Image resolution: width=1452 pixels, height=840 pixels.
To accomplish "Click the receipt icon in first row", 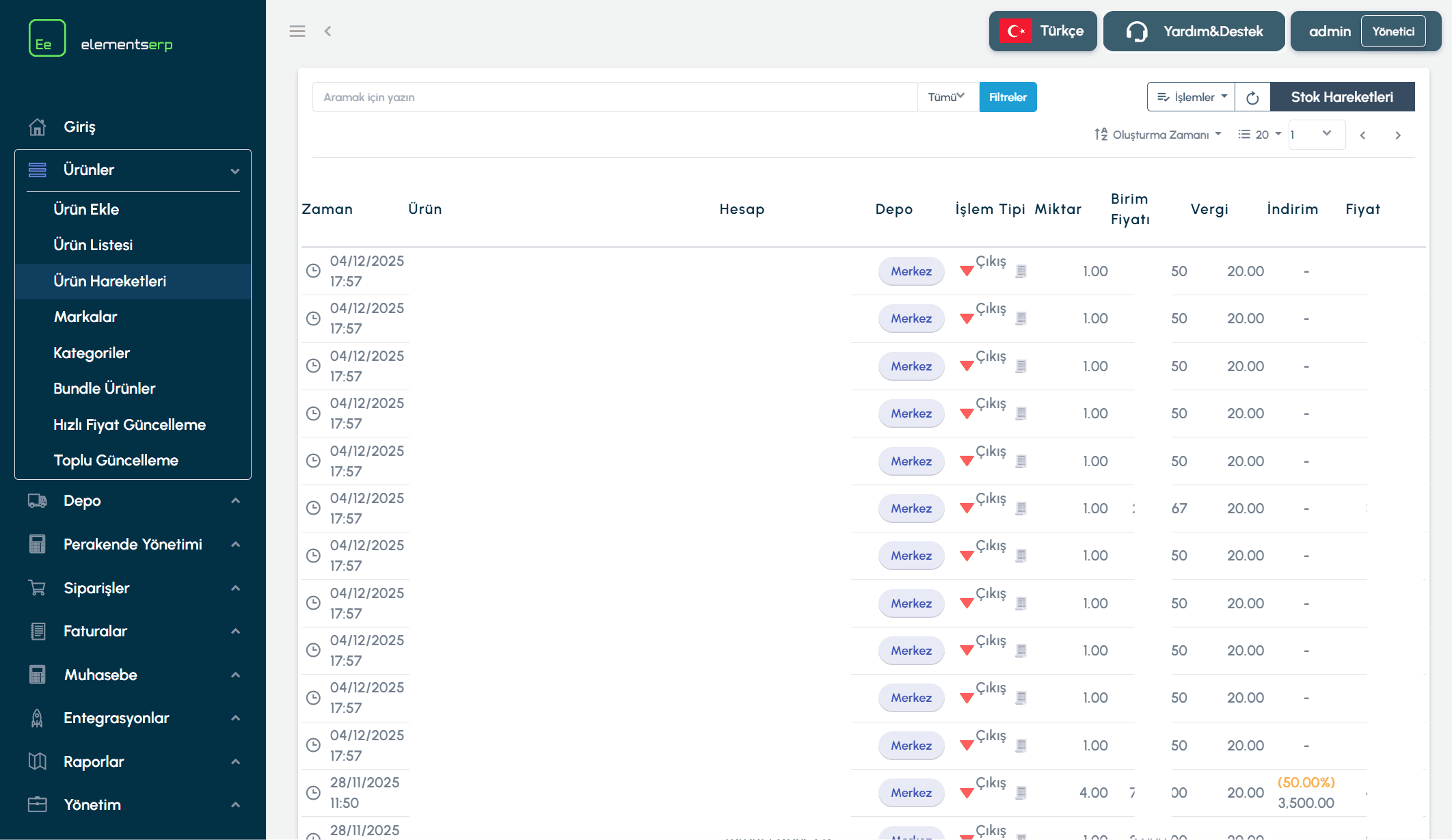I will point(1021,271).
